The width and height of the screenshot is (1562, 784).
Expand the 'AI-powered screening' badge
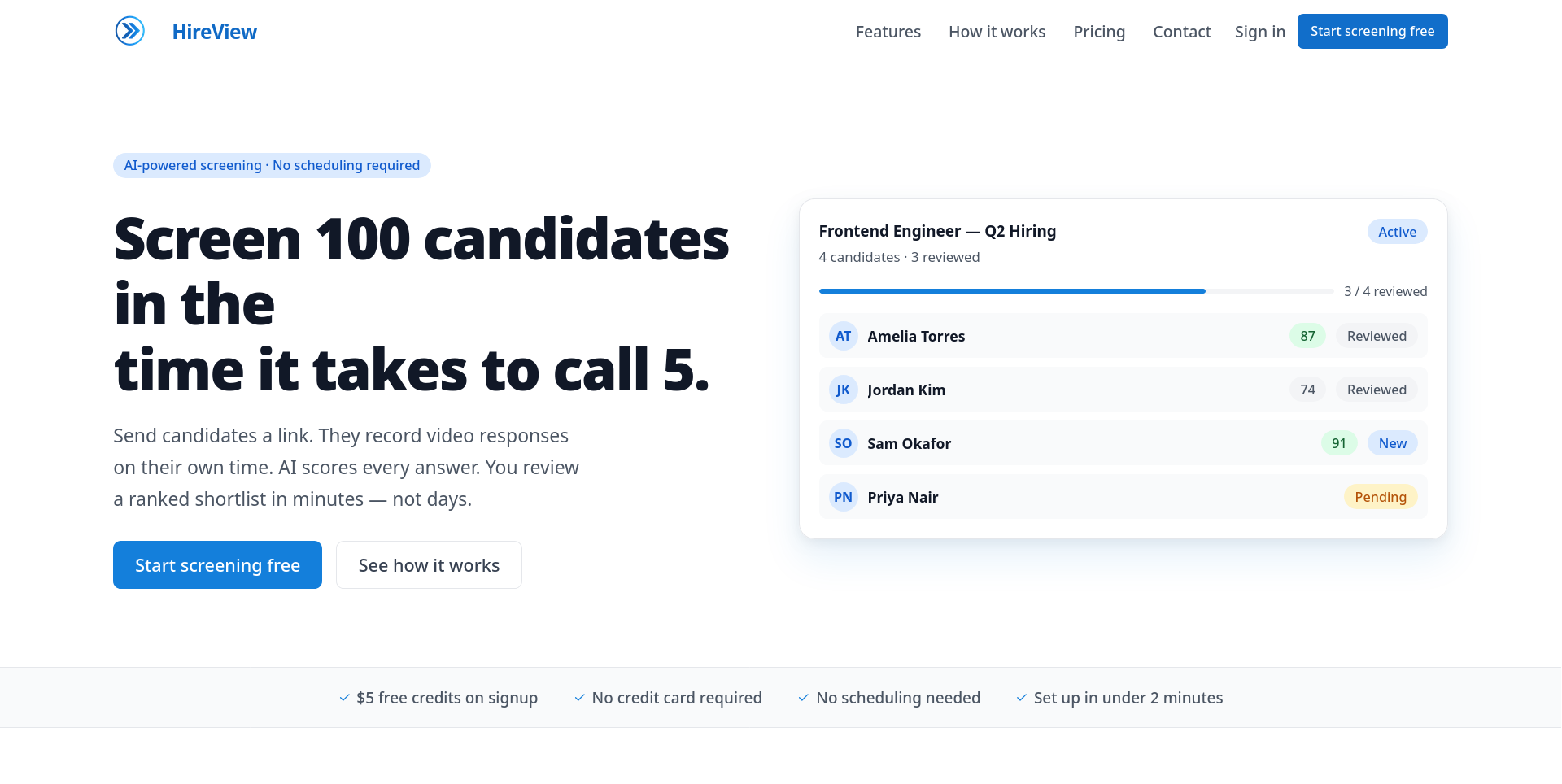(x=272, y=165)
